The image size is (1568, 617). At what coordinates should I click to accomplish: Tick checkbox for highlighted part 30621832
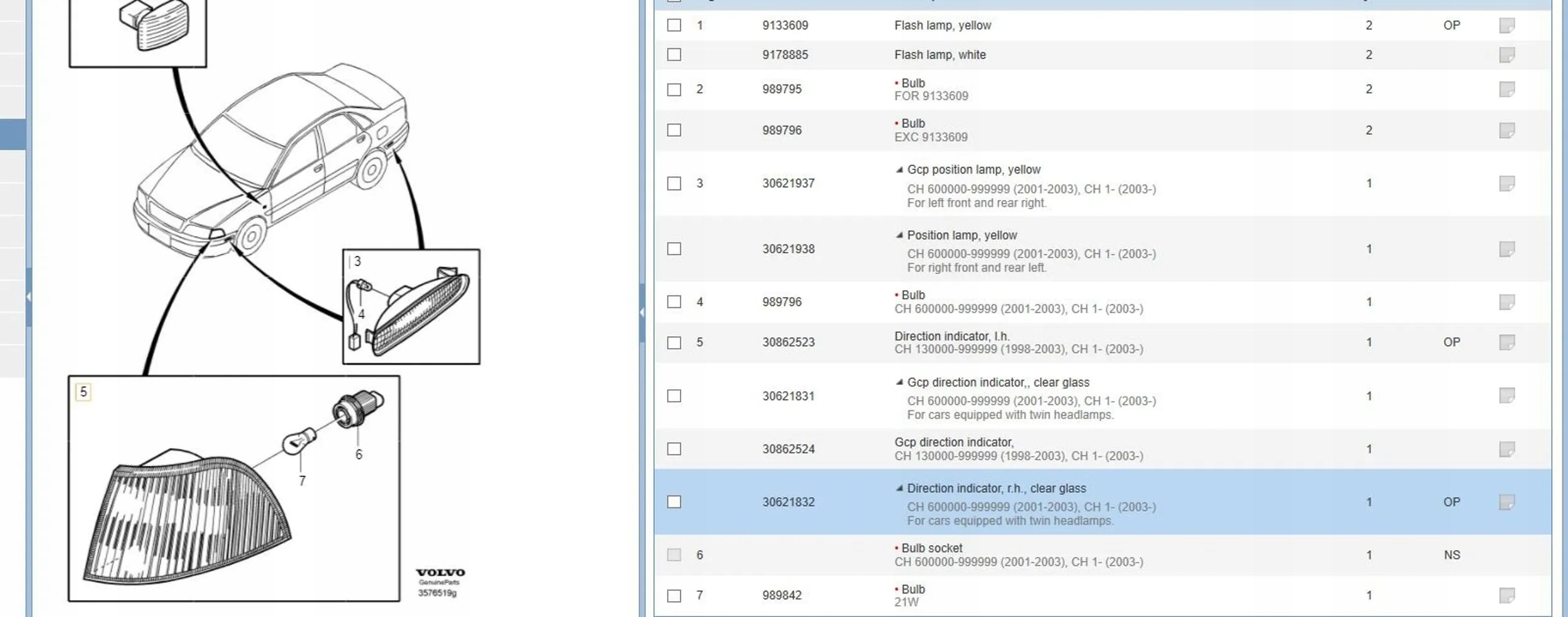(x=674, y=502)
